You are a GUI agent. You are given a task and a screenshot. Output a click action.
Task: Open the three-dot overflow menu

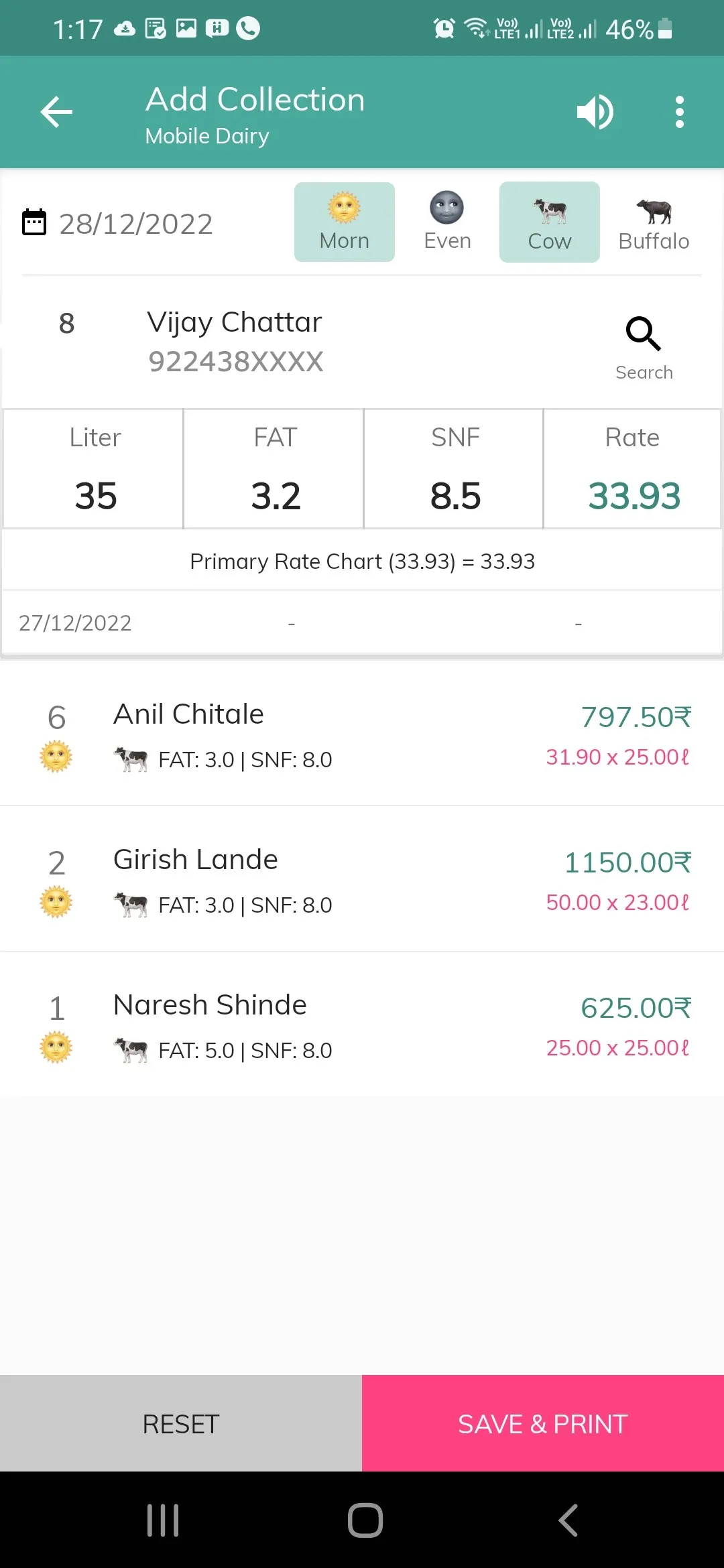(x=679, y=112)
